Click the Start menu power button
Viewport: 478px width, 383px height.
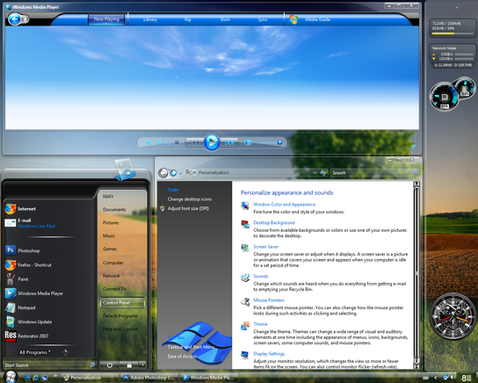(109, 365)
